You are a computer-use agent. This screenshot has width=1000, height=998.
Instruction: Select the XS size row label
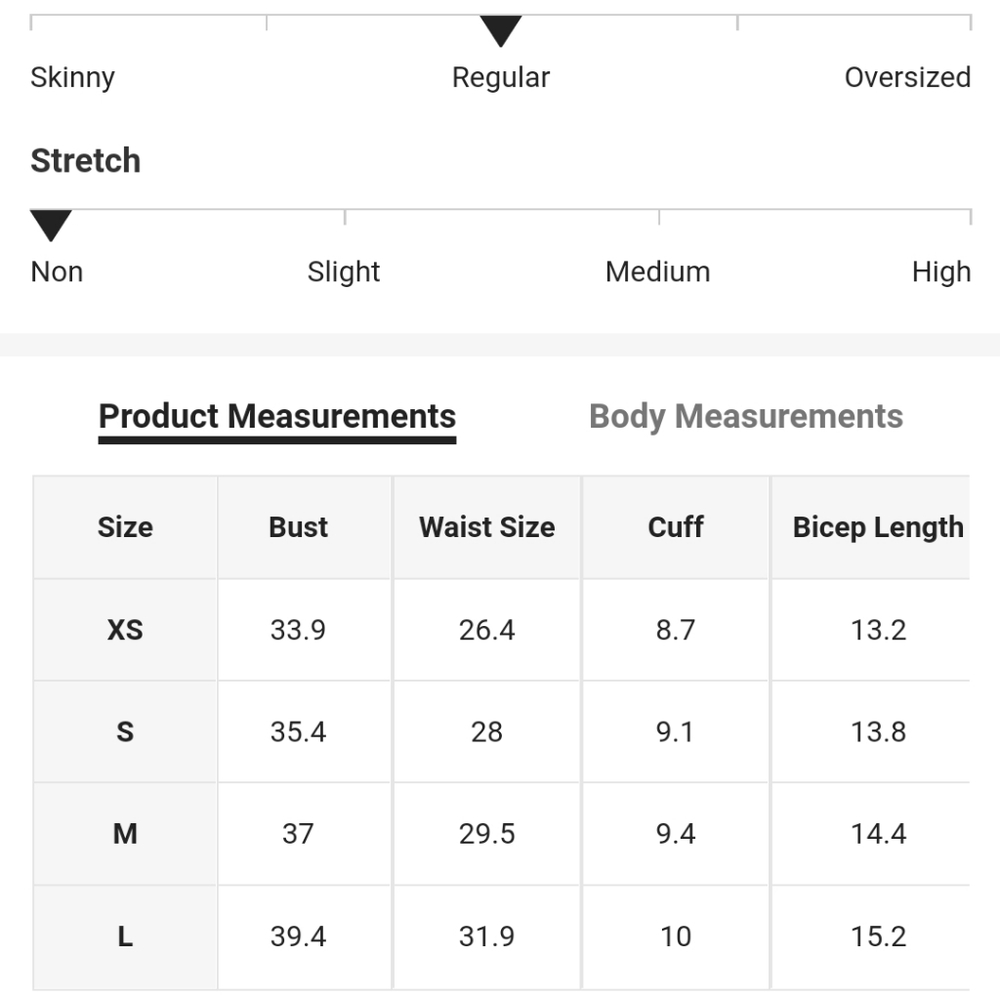(125, 630)
